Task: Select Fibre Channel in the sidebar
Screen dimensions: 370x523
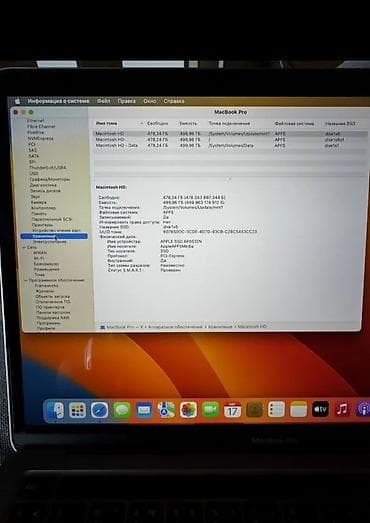Action: point(41,126)
